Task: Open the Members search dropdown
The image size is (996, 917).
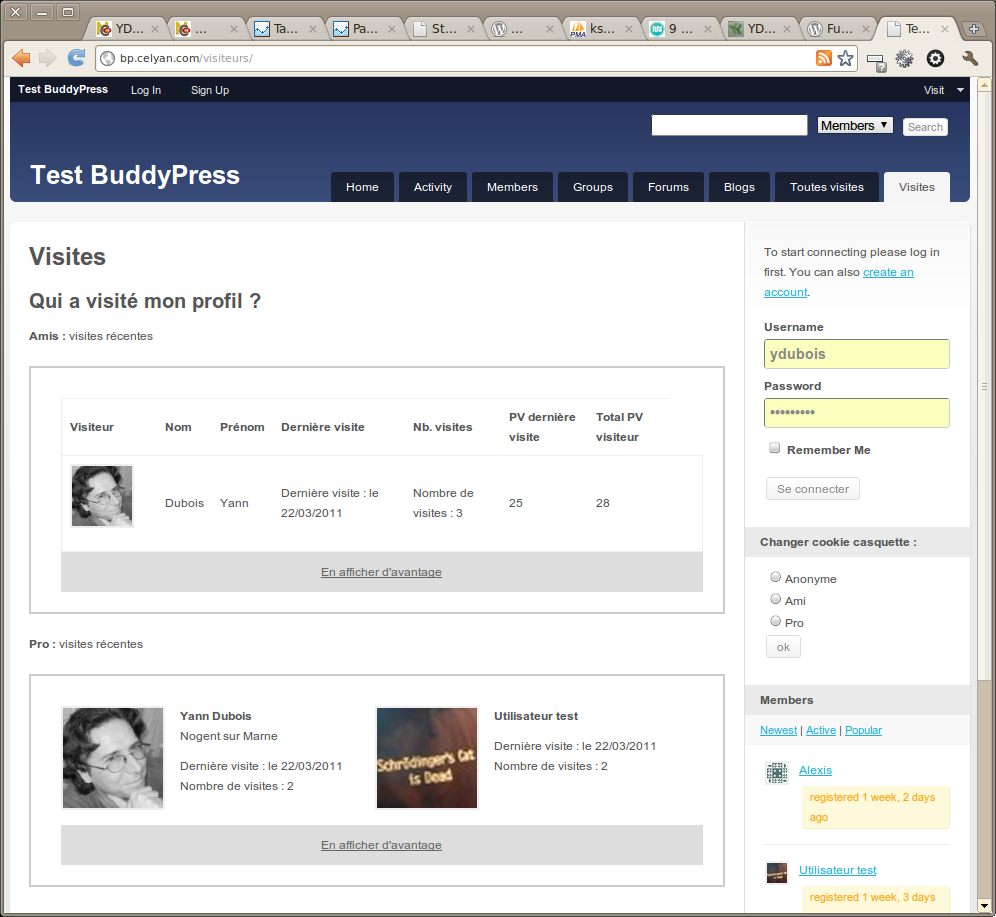Action: [855, 126]
